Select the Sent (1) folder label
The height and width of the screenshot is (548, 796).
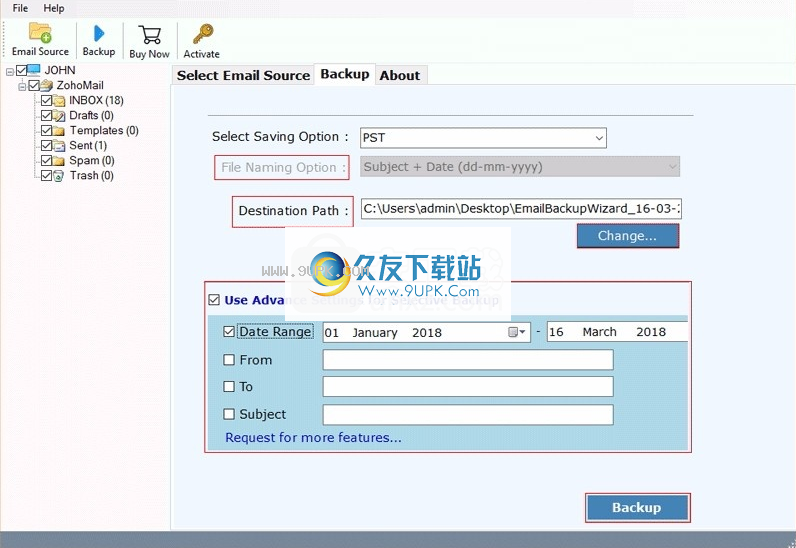coord(88,145)
